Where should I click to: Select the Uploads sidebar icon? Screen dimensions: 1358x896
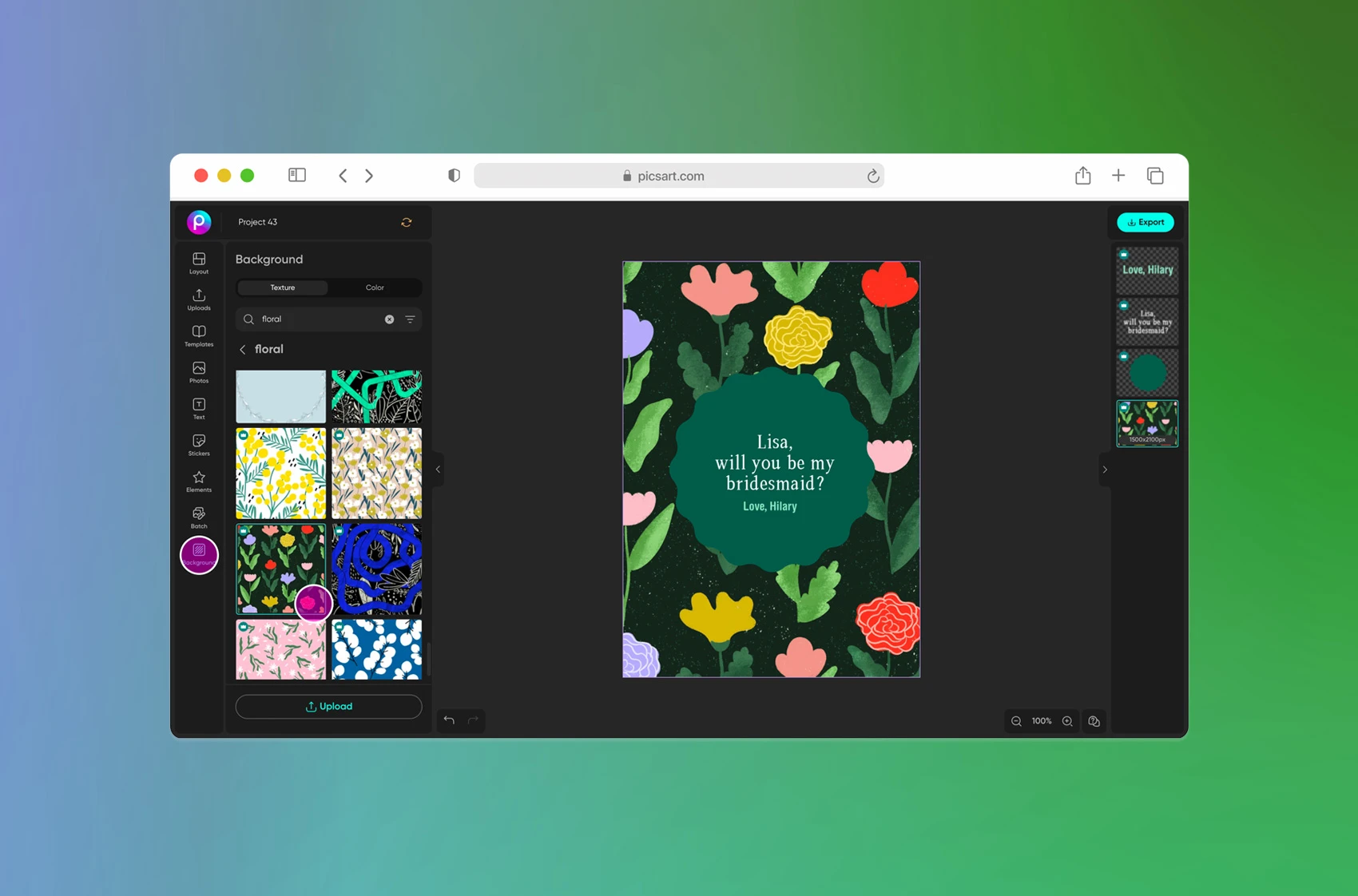point(197,298)
